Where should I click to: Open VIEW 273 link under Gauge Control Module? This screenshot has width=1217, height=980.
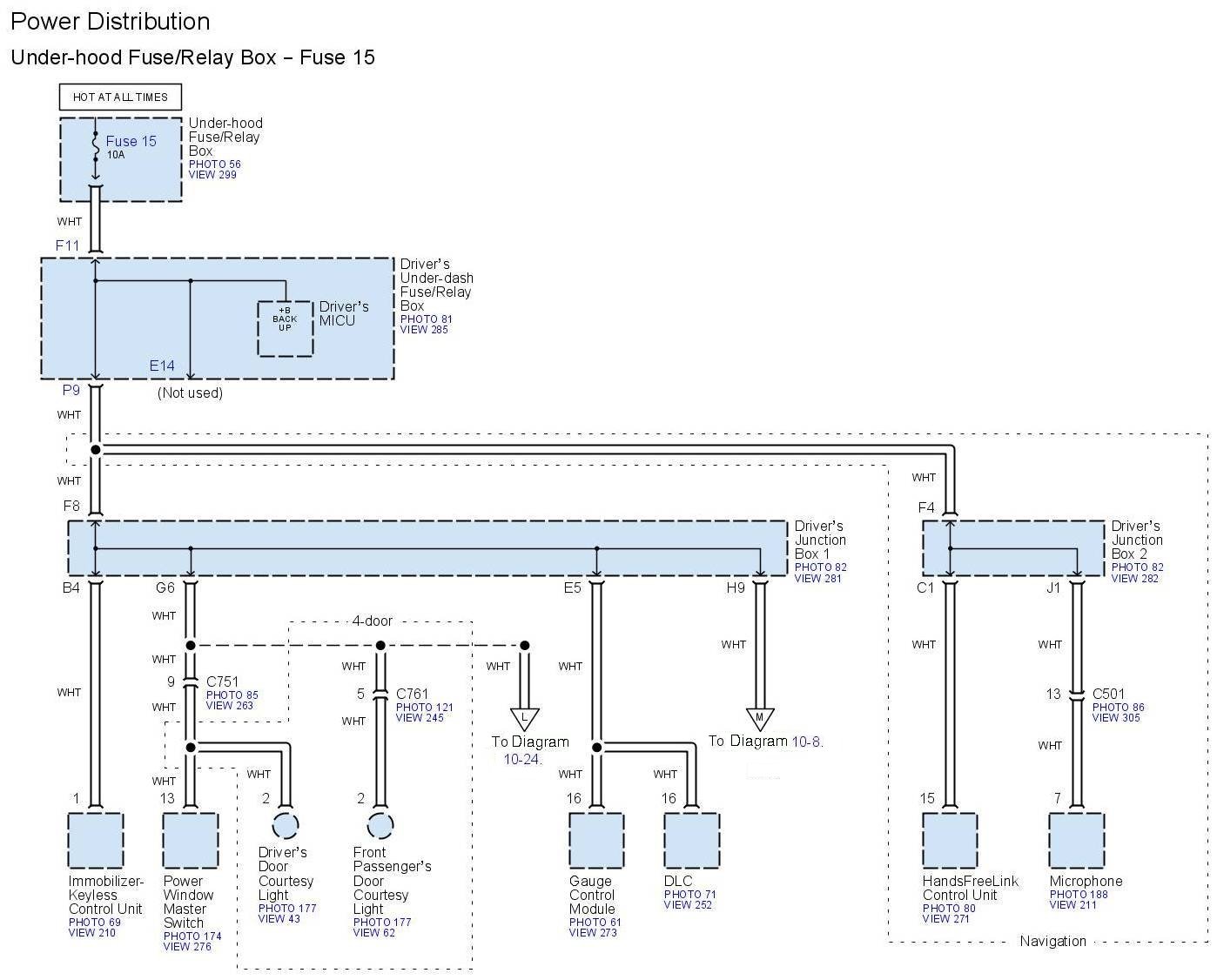pyautogui.click(x=592, y=933)
